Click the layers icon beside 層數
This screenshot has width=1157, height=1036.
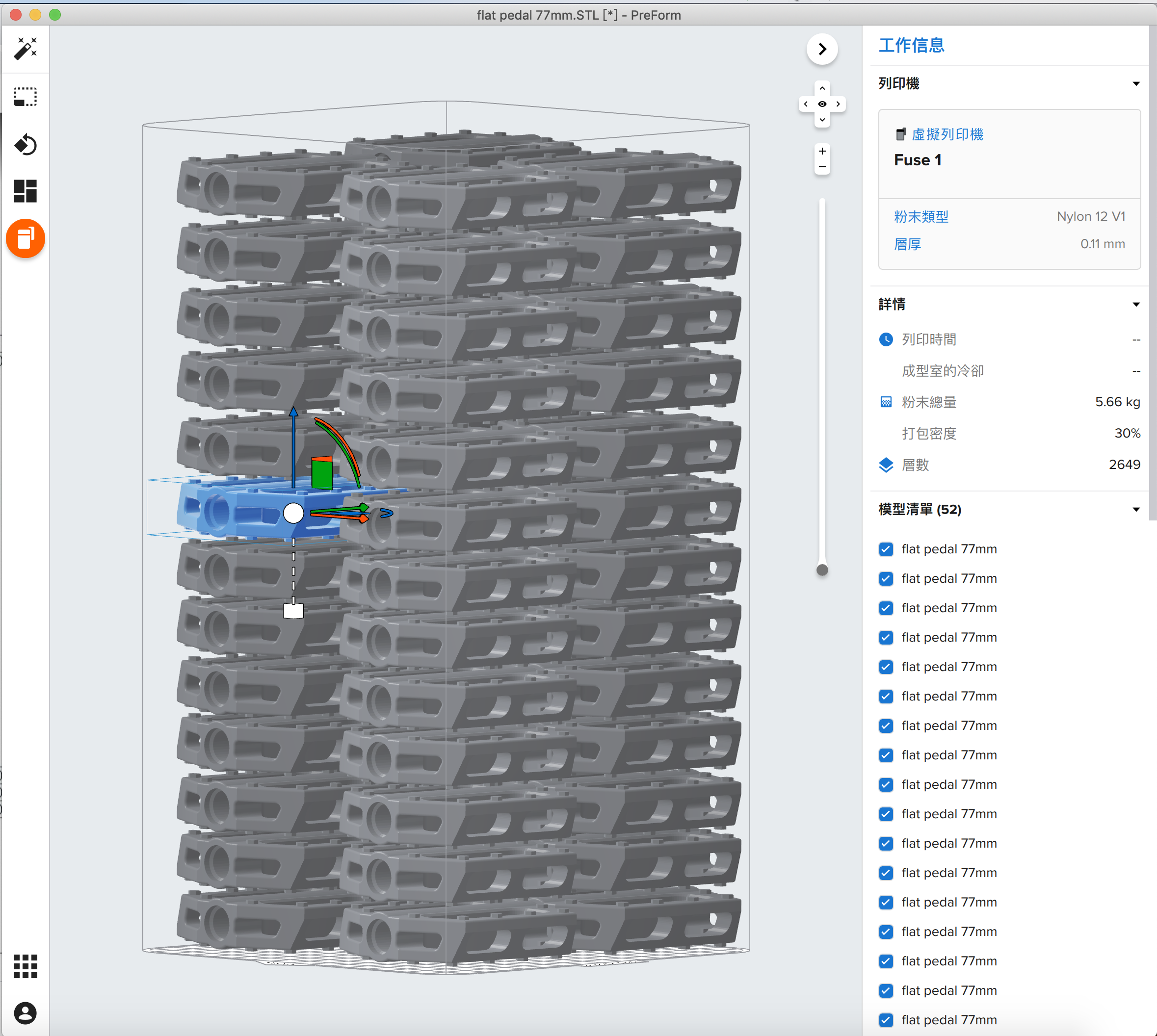pos(886,465)
